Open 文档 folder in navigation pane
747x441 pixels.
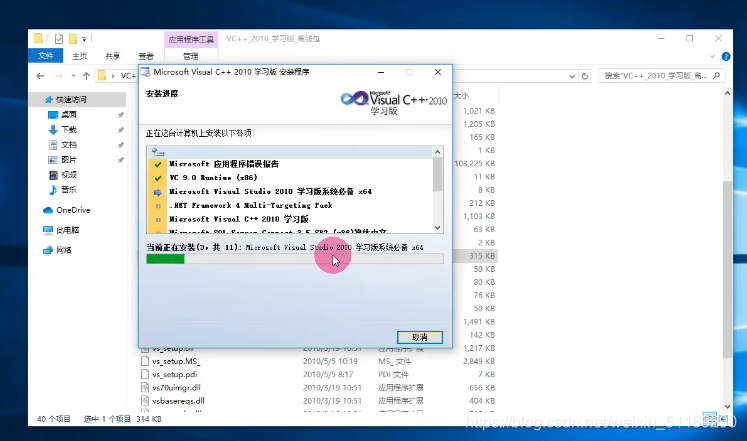(x=69, y=145)
